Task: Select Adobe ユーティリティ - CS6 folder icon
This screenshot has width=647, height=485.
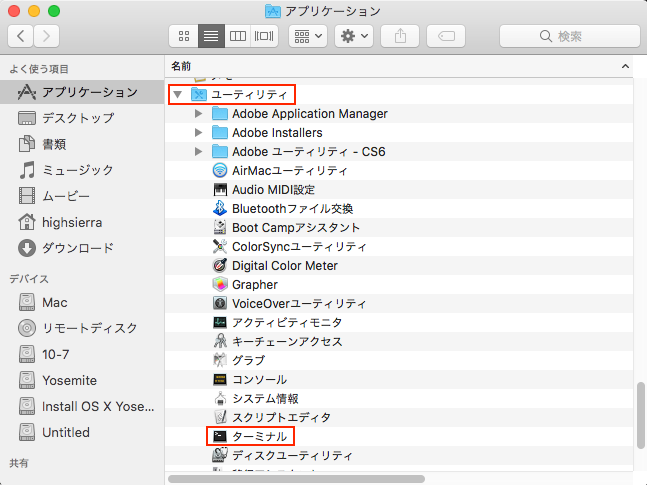Action: pyautogui.click(x=220, y=151)
